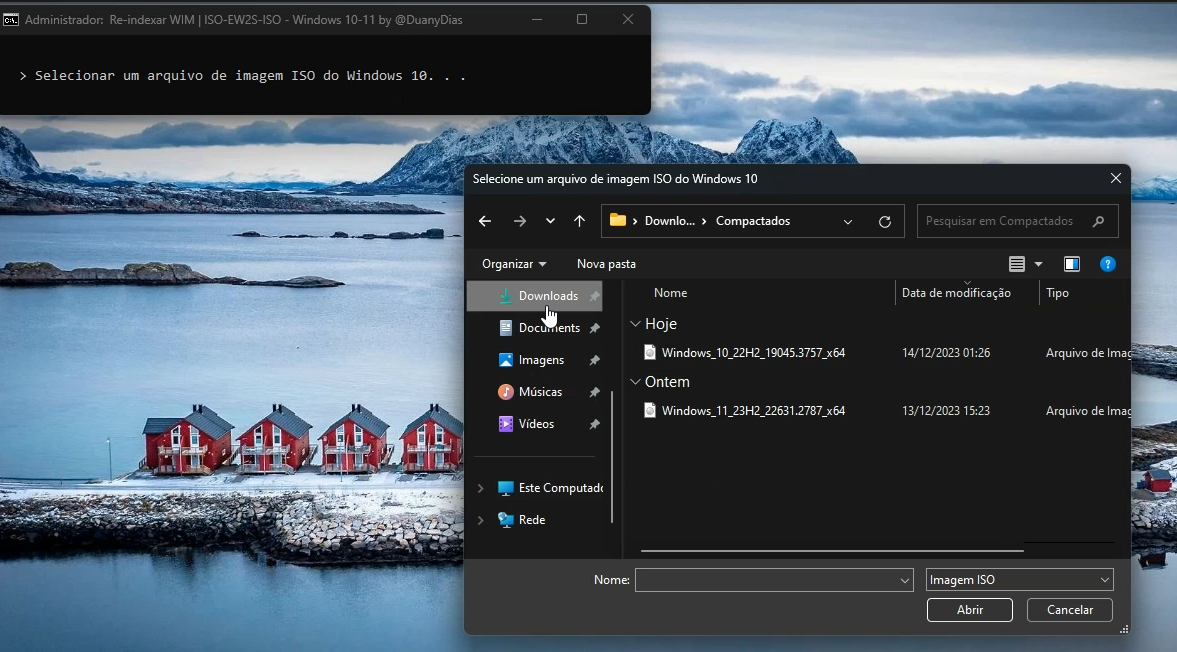The width and height of the screenshot is (1177, 652).
Task: Click the refresh icon in the address bar
Action: [885, 221]
